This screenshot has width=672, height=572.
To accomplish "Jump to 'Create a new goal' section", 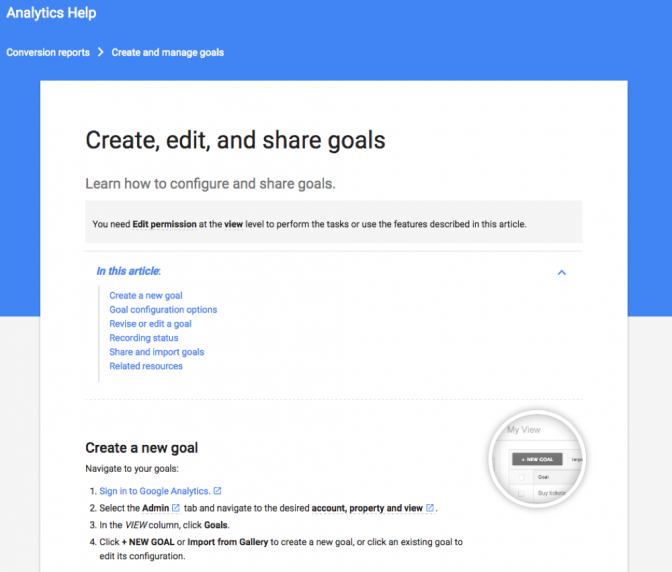I will click(x=146, y=296).
